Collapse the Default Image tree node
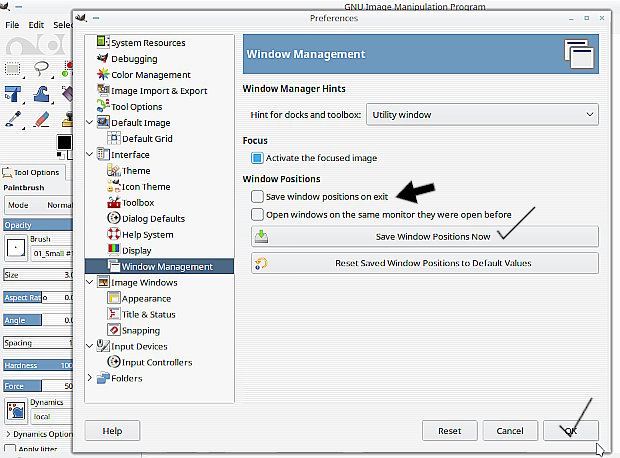 point(90,122)
